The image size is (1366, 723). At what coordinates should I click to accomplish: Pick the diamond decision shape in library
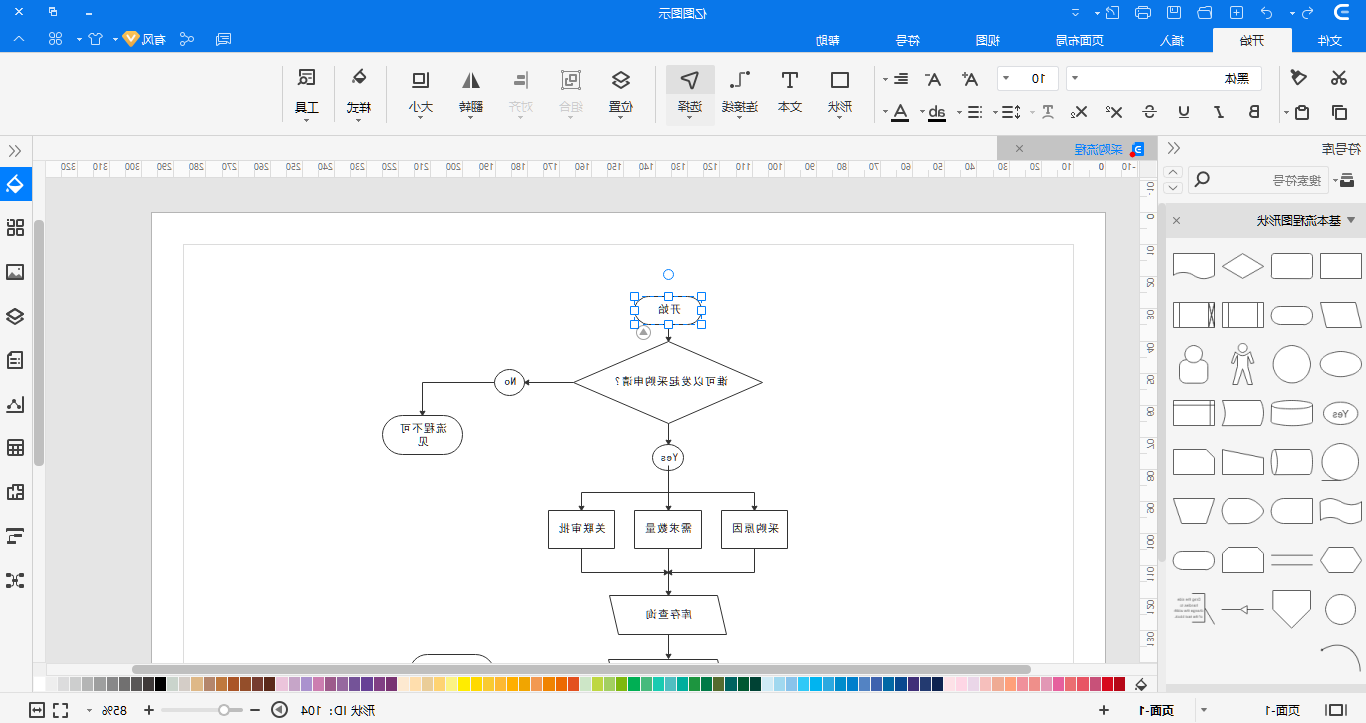click(x=1243, y=266)
